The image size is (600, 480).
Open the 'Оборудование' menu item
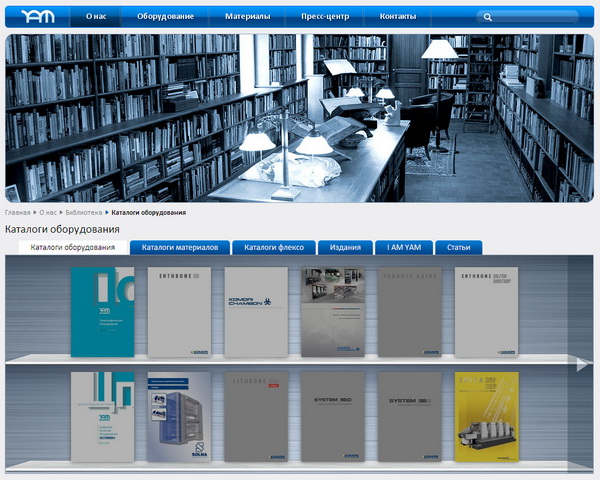point(166,17)
